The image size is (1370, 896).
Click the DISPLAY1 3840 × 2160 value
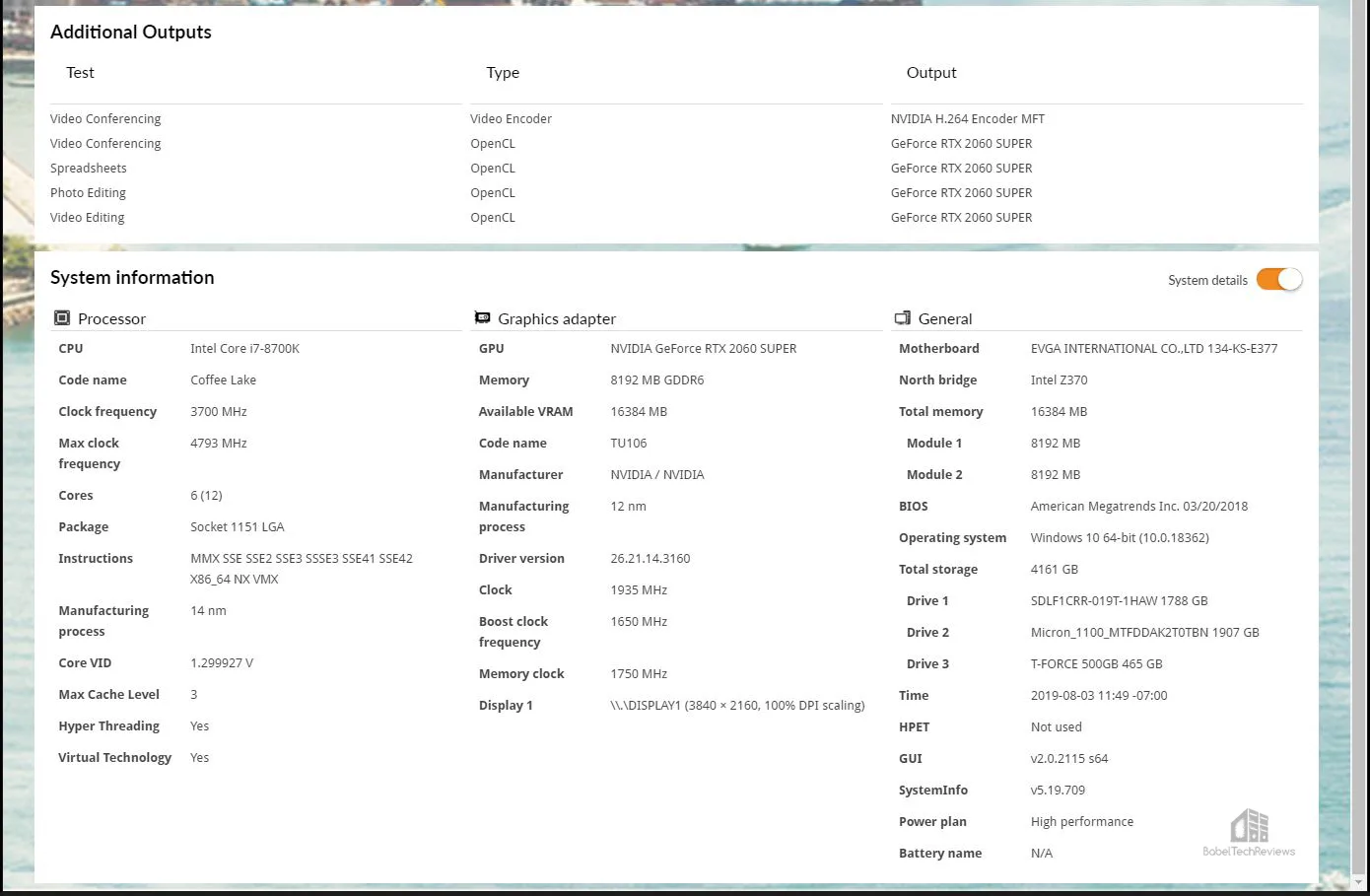click(x=737, y=706)
